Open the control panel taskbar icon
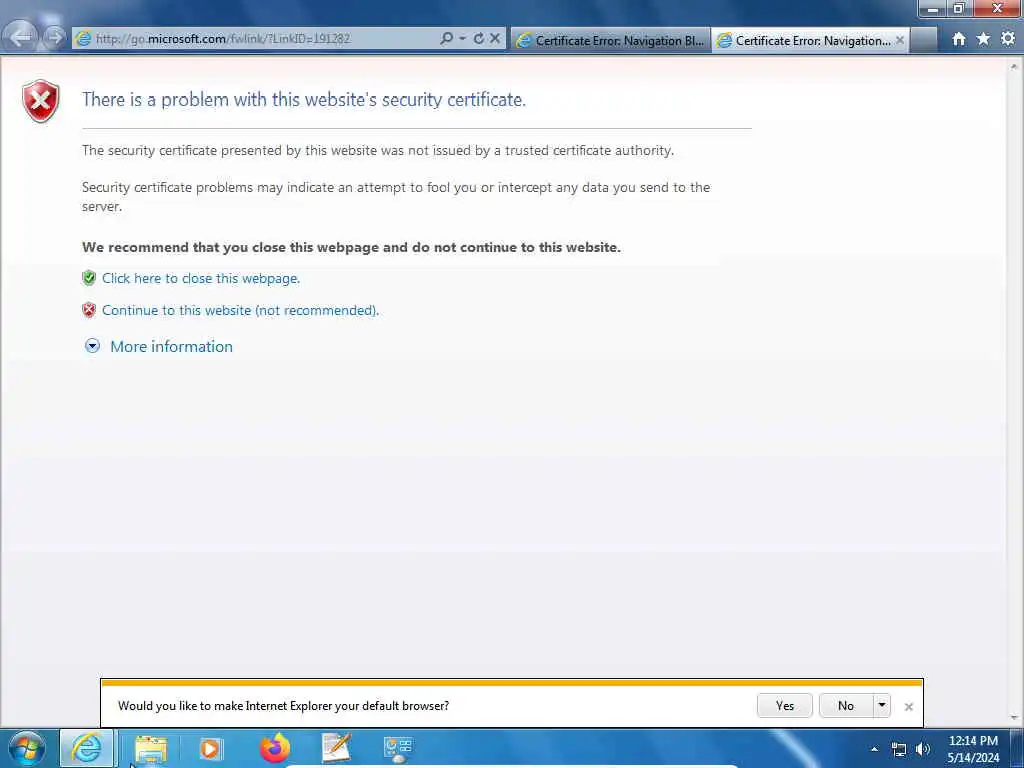The height and width of the screenshot is (768, 1024). [x=398, y=749]
